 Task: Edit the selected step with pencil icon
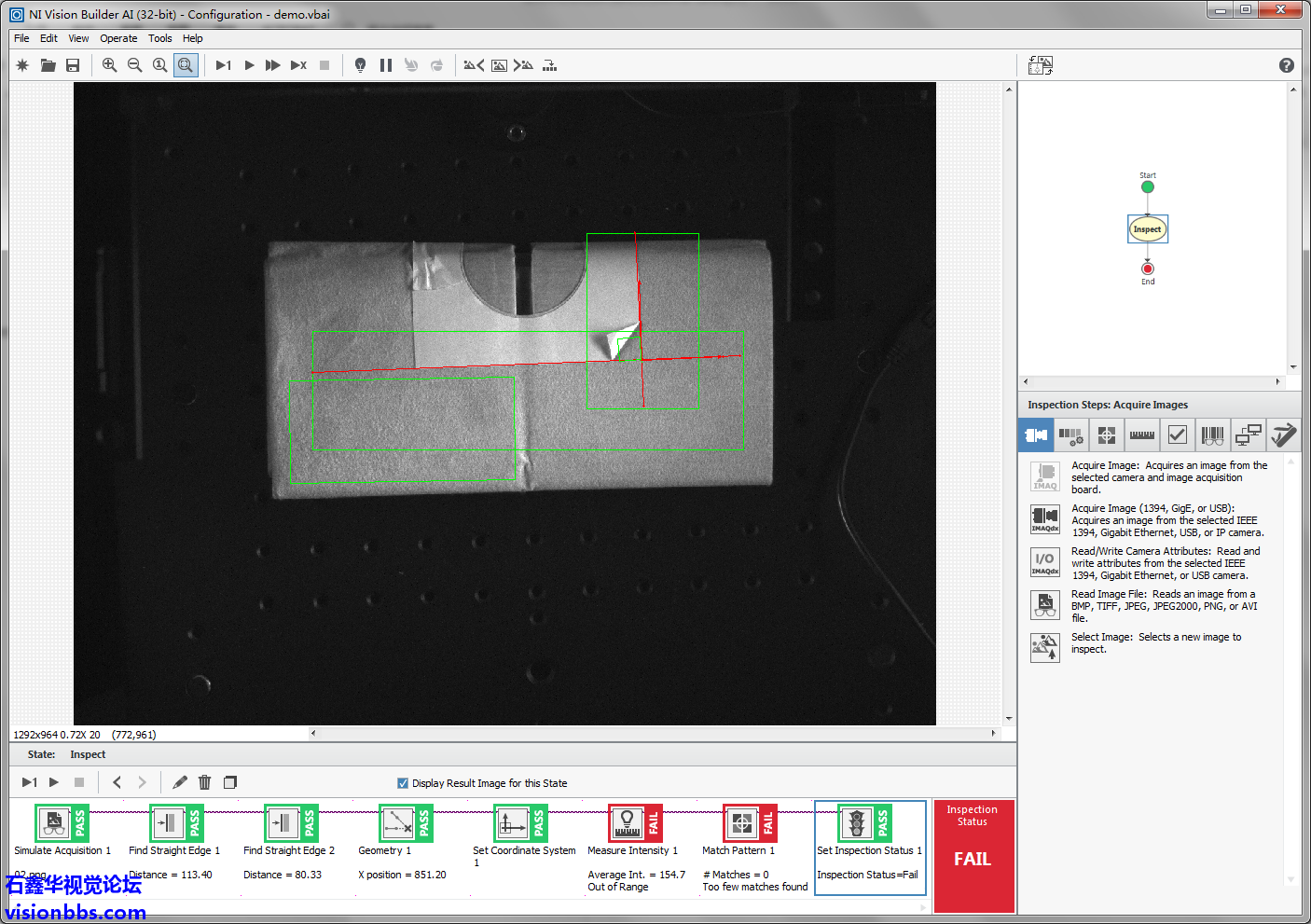click(x=180, y=782)
